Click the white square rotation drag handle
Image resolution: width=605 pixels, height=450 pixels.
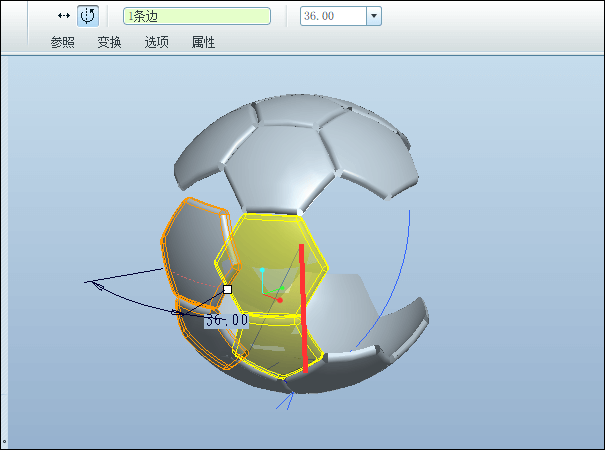click(x=227, y=289)
